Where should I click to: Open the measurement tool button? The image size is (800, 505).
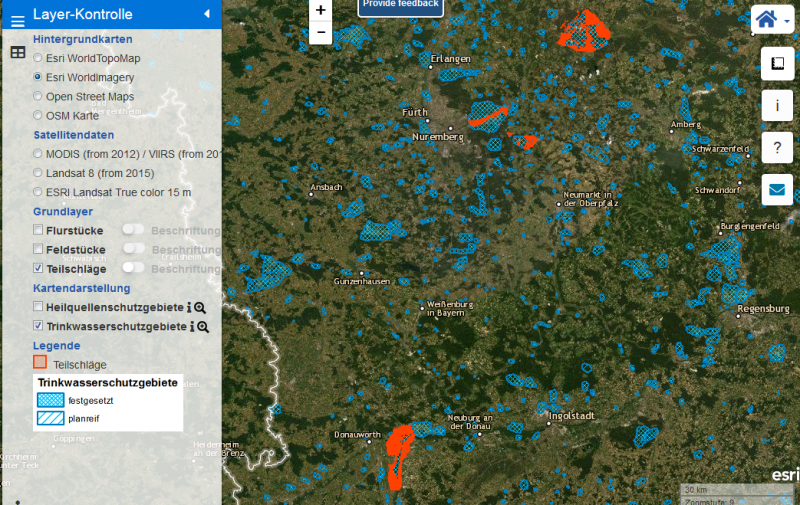[x=777, y=64]
